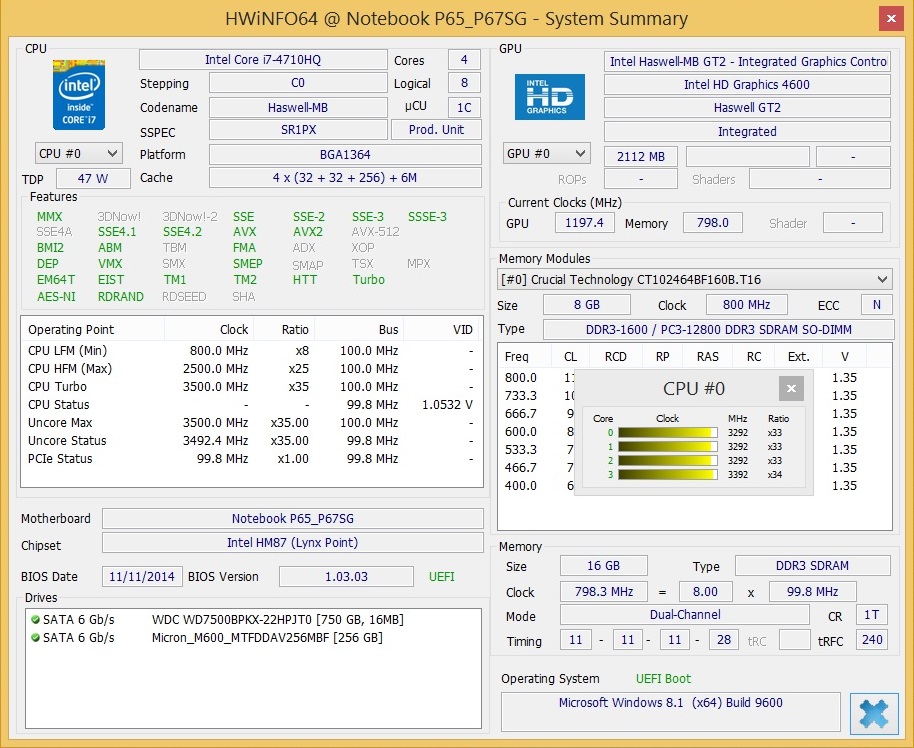The image size is (914, 748).
Task: Click the AES-NI feature label
Action: (x=56, y=297)
